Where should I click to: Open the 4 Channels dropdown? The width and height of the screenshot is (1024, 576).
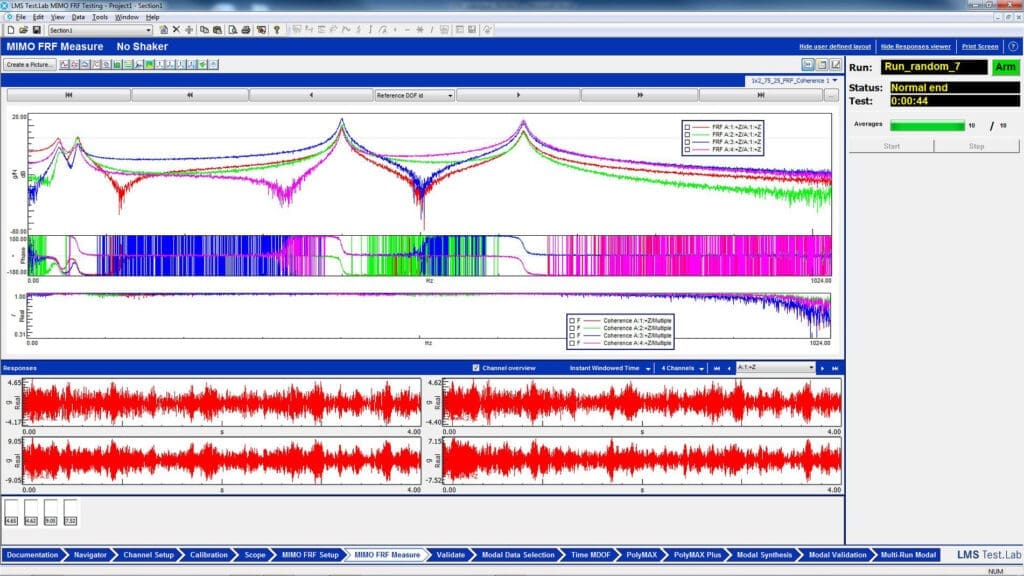[x=684, y=368]
